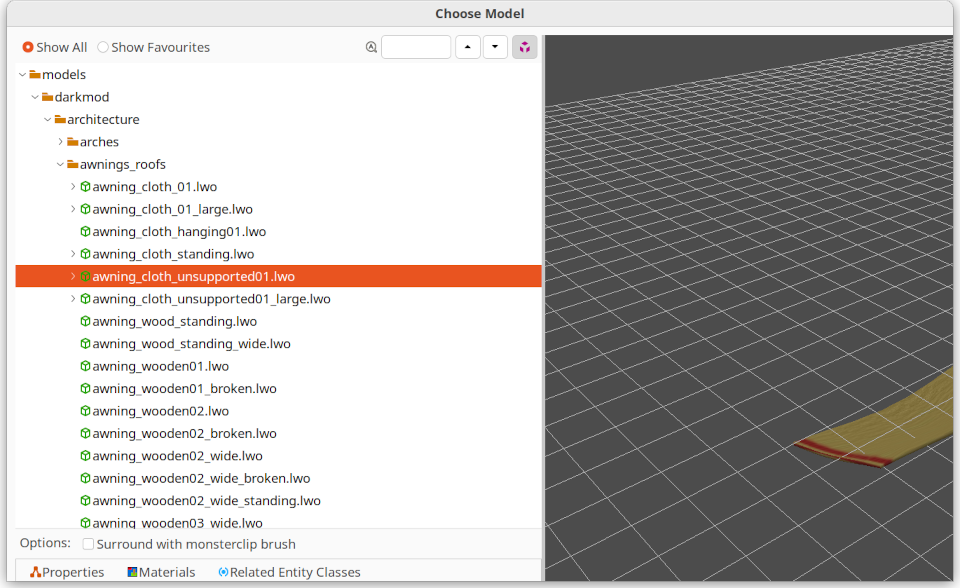The width and height of the screenshot is (960, 588).
Task: Select awning_cloth_hanging01.lwo model
Action: [x=179, y=232]
